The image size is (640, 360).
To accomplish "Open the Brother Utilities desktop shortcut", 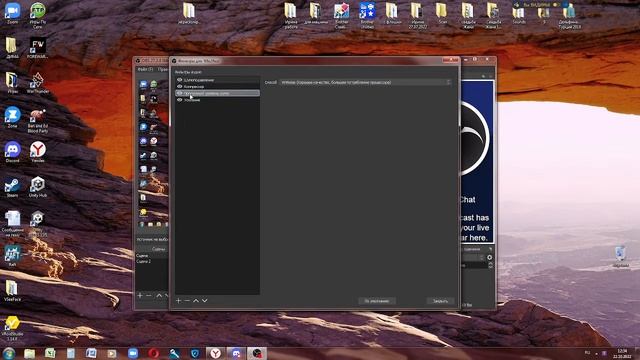I will coord(367,16).
